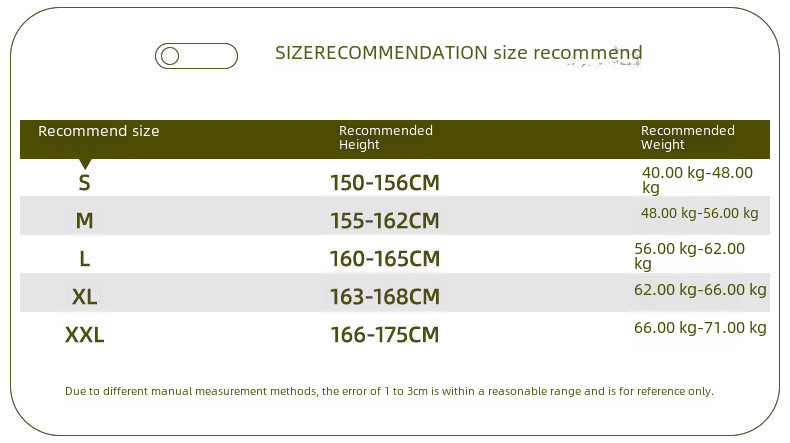This screenshot has width=790, height=443.
Task: Choose size S in the table
Action: point(84,183)
